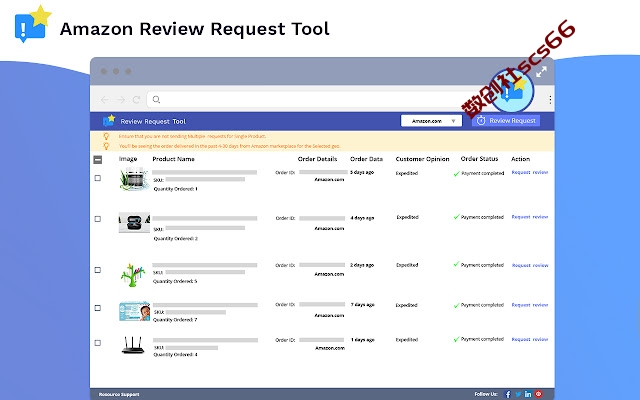
Task: Click Request review for 2 days ago order
Action: [530, 265]
